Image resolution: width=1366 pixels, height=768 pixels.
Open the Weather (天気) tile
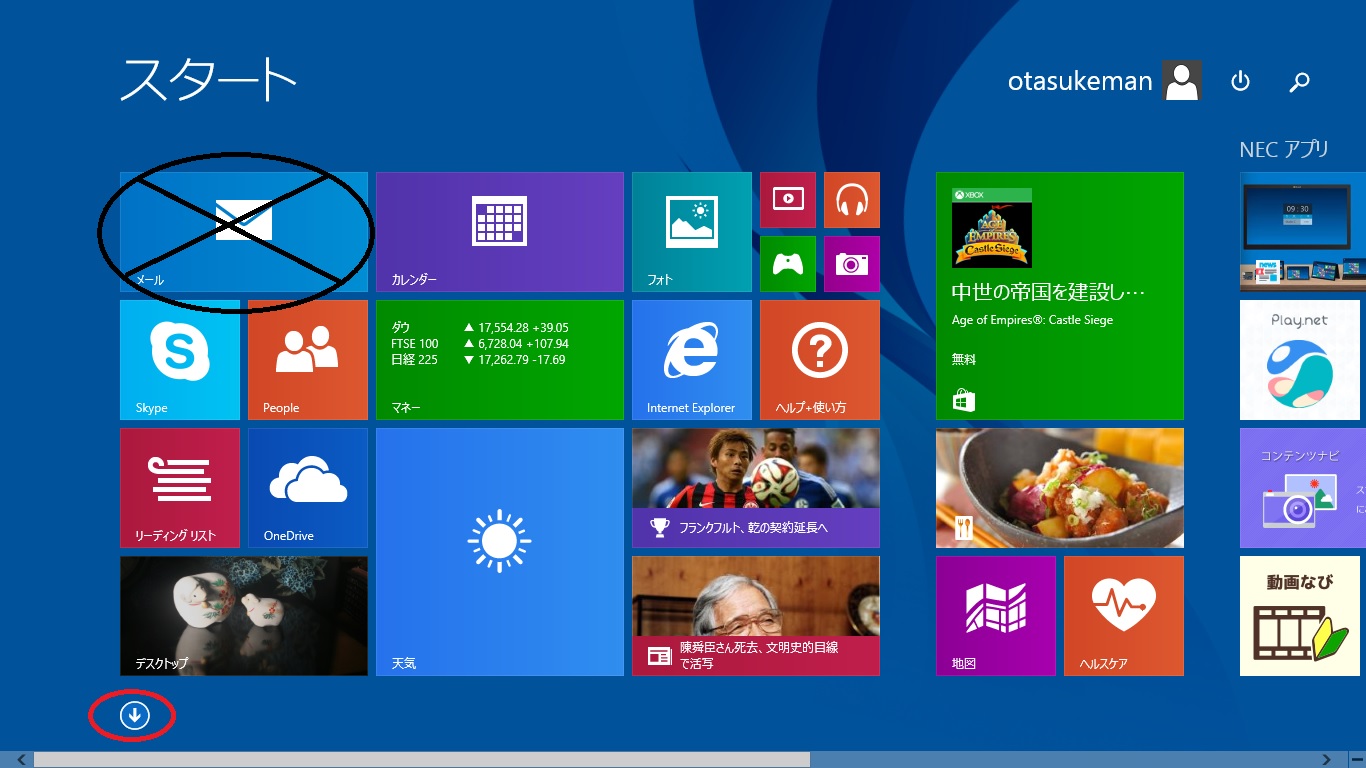(x=500, y=552)
